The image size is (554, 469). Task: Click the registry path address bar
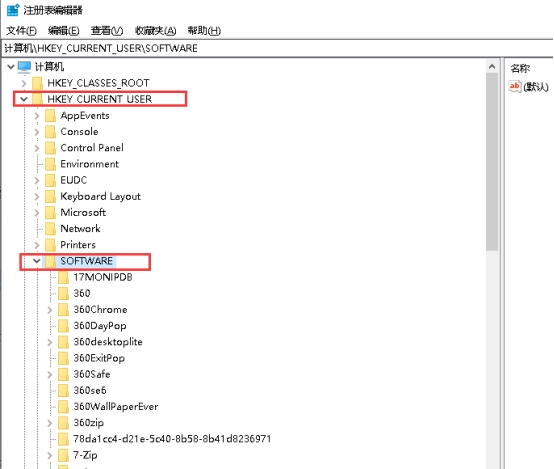pyautogui.click(x=277, y=48)
